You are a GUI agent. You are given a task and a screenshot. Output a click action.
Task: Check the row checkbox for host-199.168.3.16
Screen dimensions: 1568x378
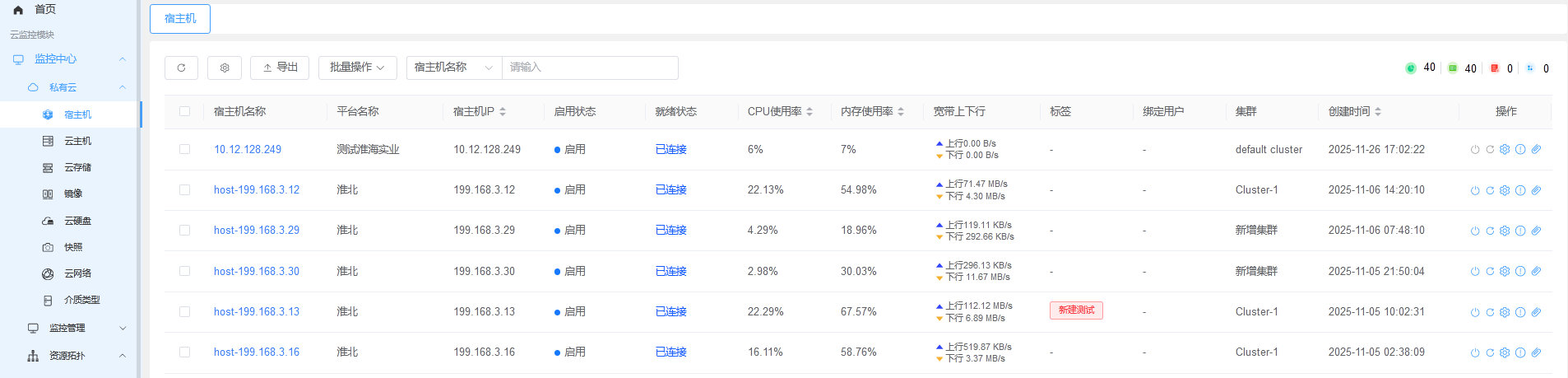coord(184,352)
